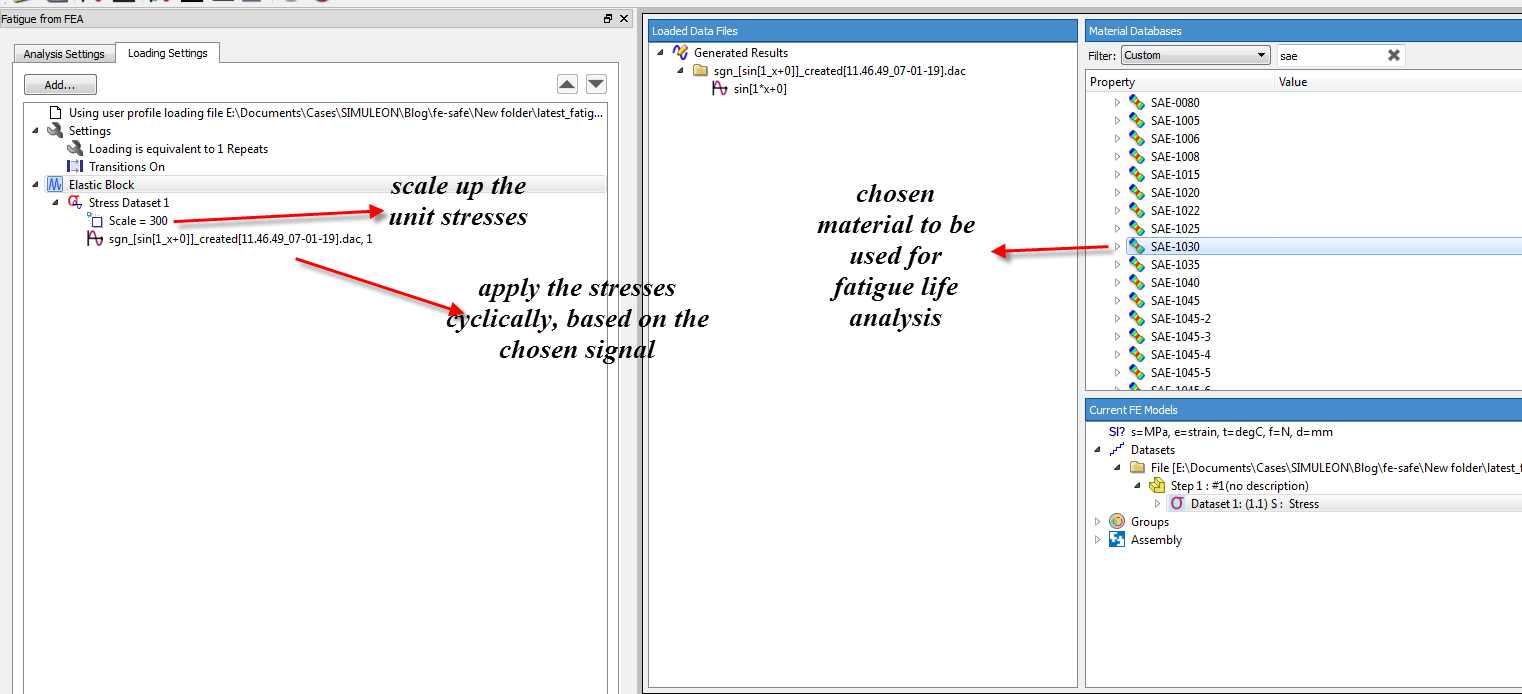Viewport: 1522px width, 694px height.
Task: Switch to the Analysis Settings tab
Action: click(x=64, y=54)
